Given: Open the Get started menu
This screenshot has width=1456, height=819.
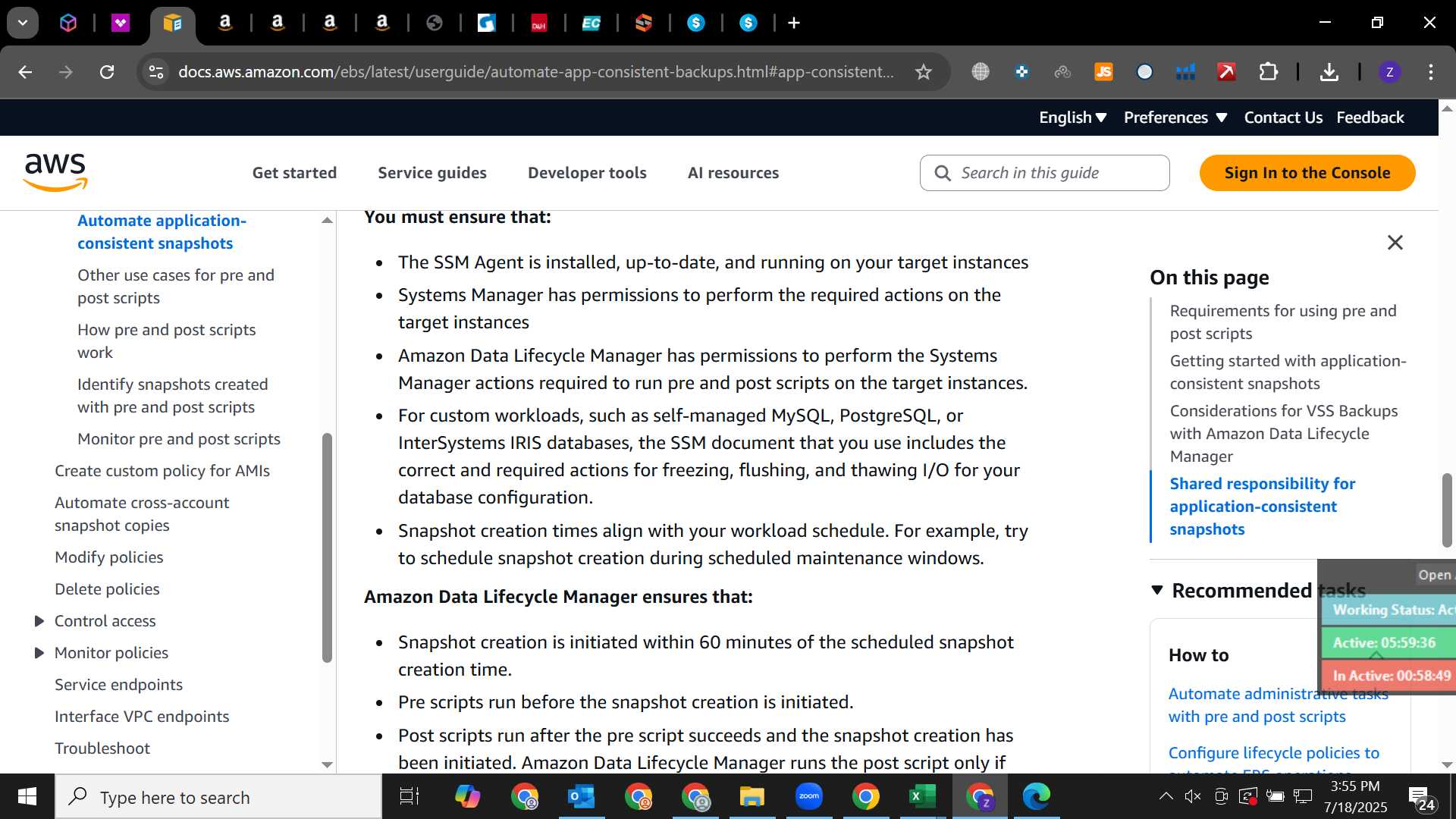Looking at the screenshot, I should tap(294, 173).
